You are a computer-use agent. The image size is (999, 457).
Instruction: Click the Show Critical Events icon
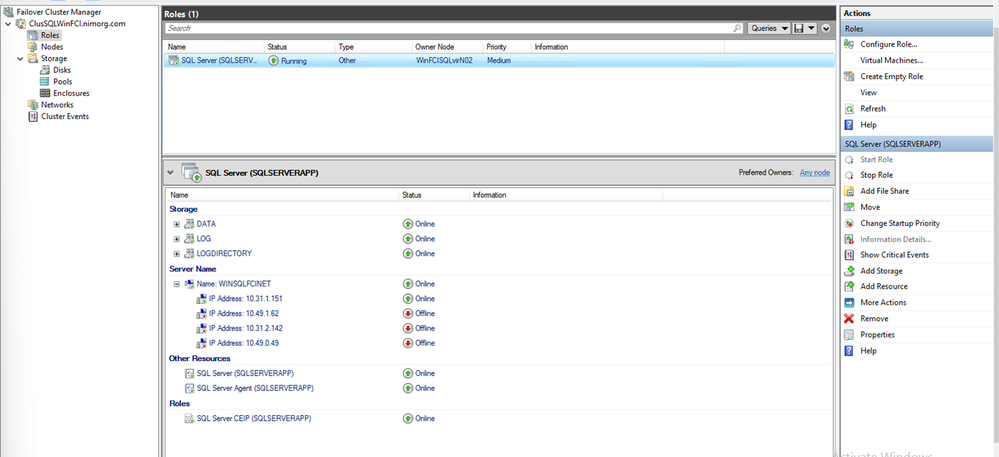coord(850,255)
